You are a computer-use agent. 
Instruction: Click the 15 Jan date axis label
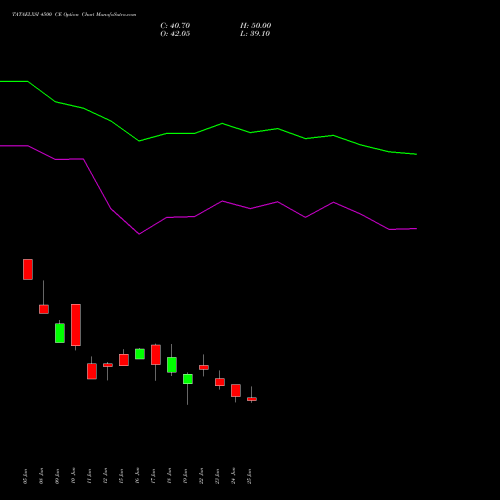(122, 476)
